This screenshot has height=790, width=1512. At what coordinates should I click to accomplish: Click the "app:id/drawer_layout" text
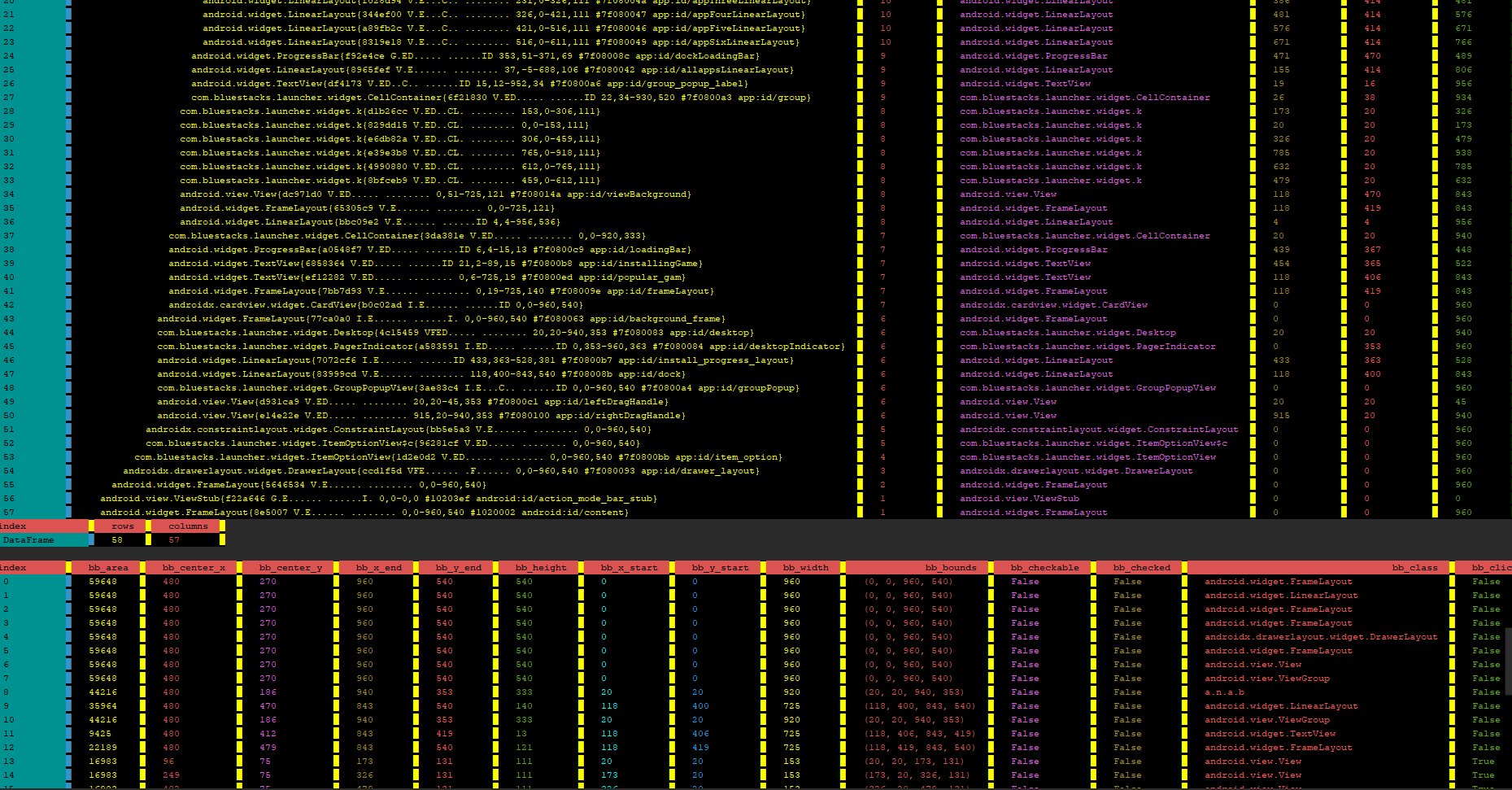699,470
